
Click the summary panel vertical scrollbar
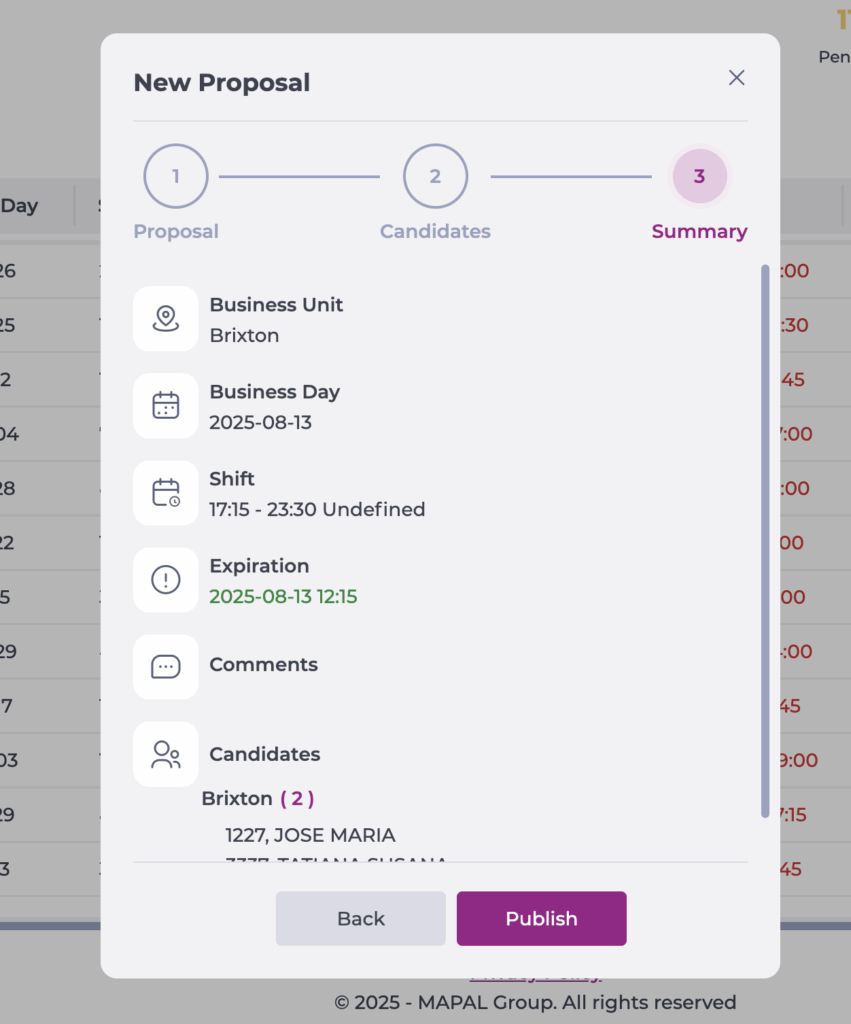(x=765, y=540)
